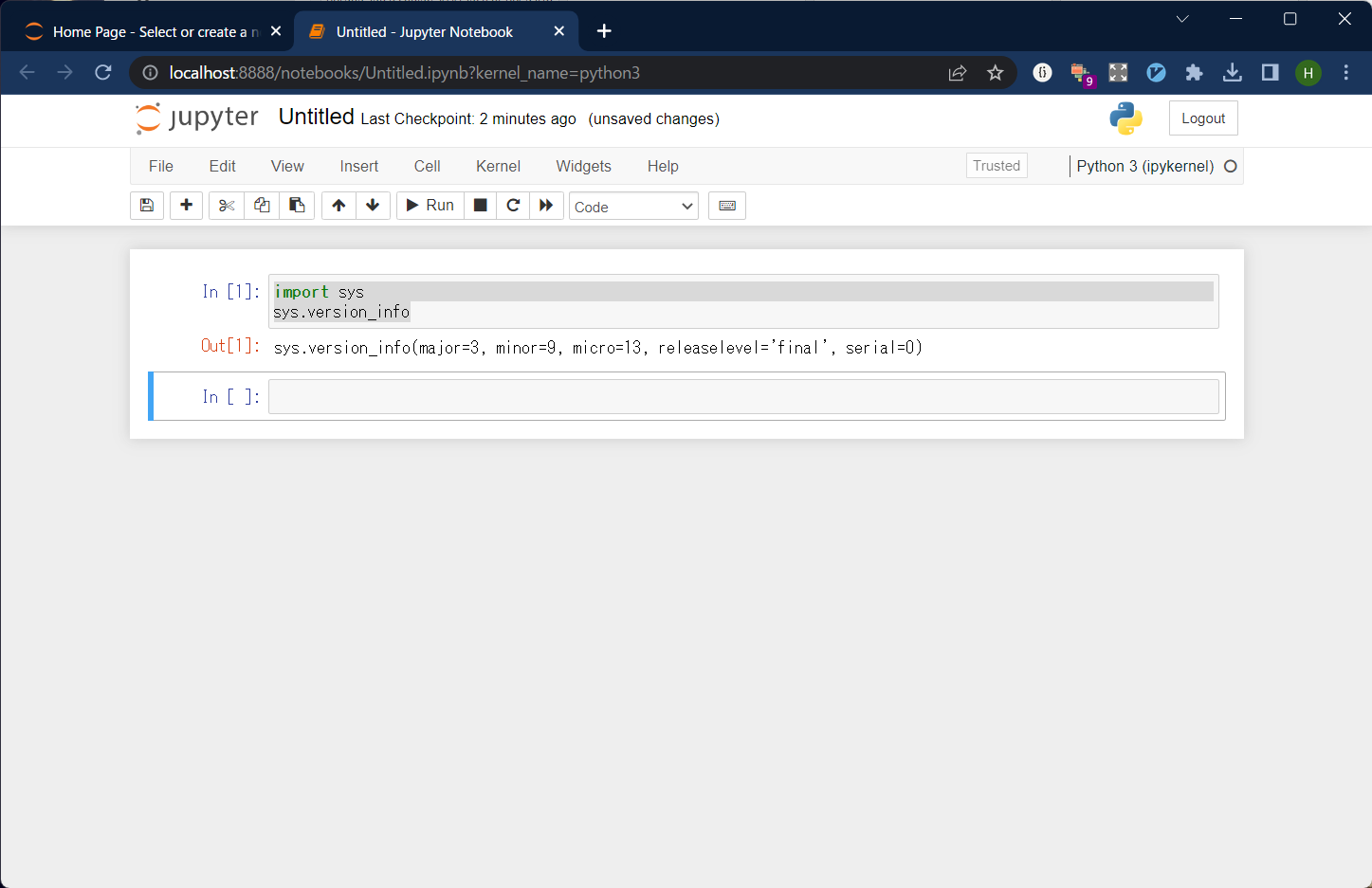The image size is (1372, 888).
Task: Run the selected cell
Action: 429,205
